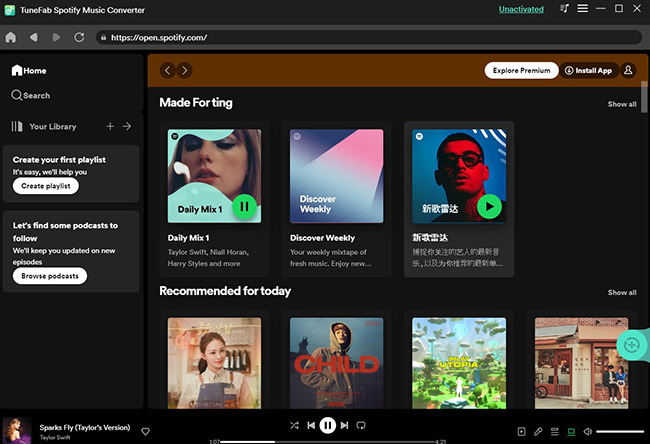Go forward with the browser forward arrow
The height and width of the screenshot is (444, 650).
click(x=56, y=38)
